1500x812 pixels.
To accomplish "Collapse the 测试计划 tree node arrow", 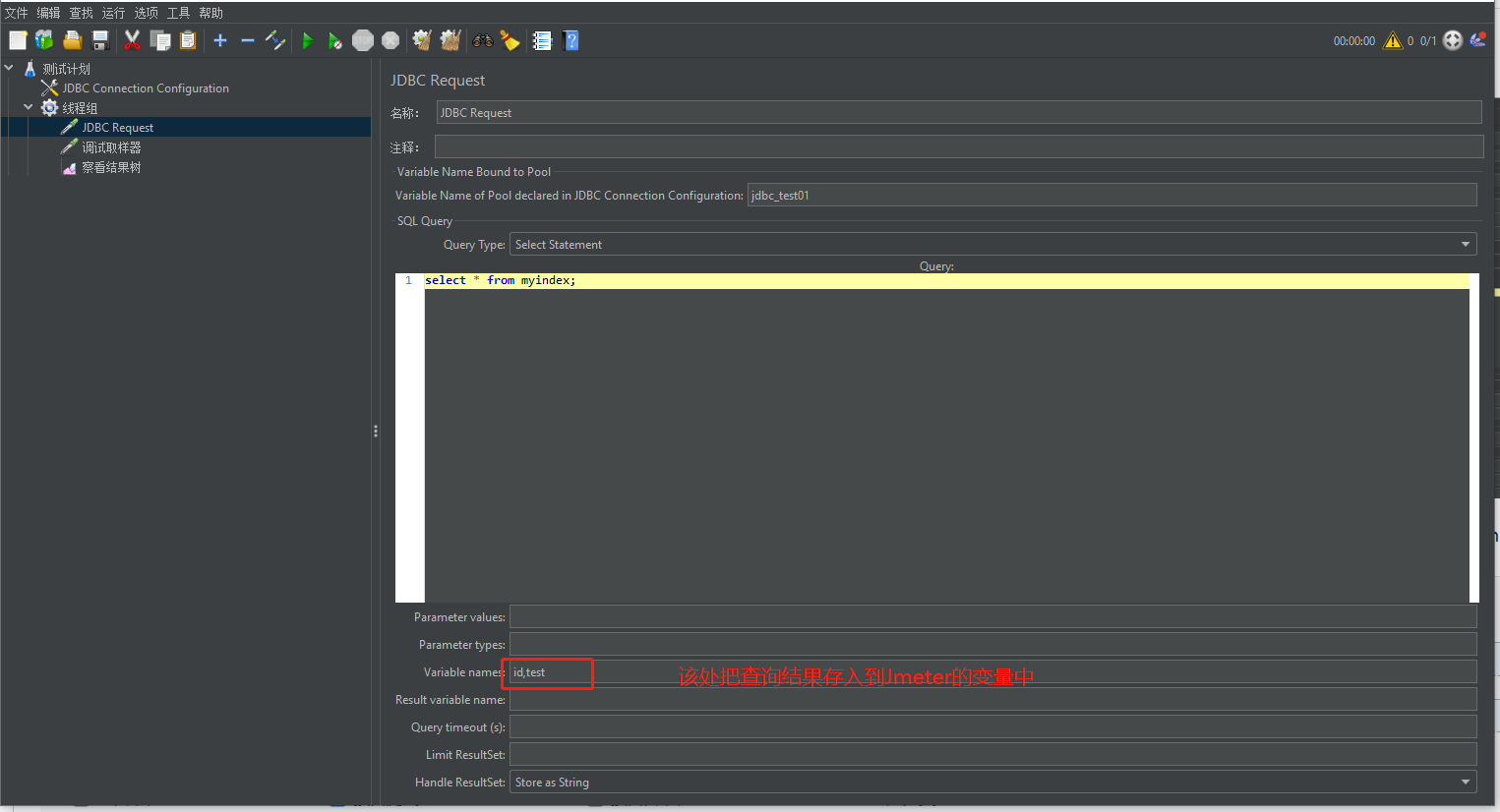I will (x=9, y=68).
